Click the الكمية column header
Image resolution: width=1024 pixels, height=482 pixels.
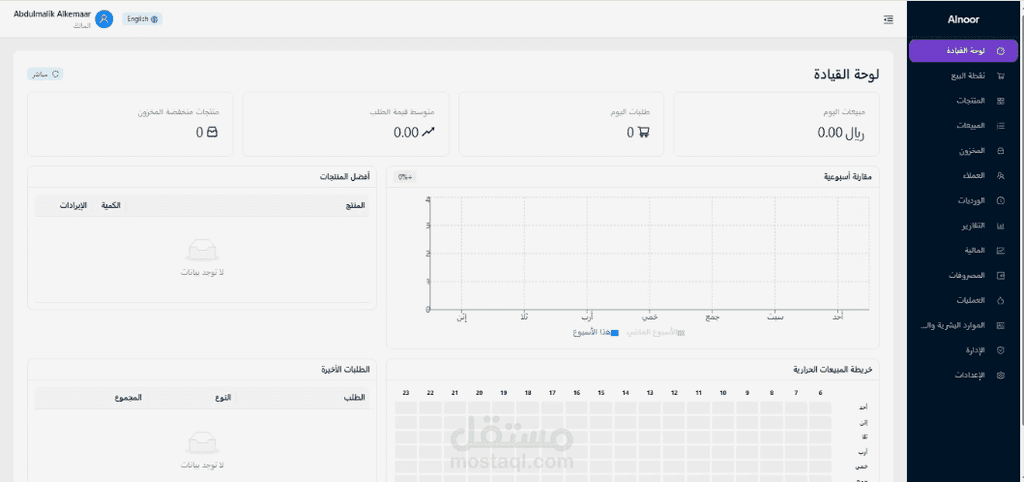coord(110,205)
